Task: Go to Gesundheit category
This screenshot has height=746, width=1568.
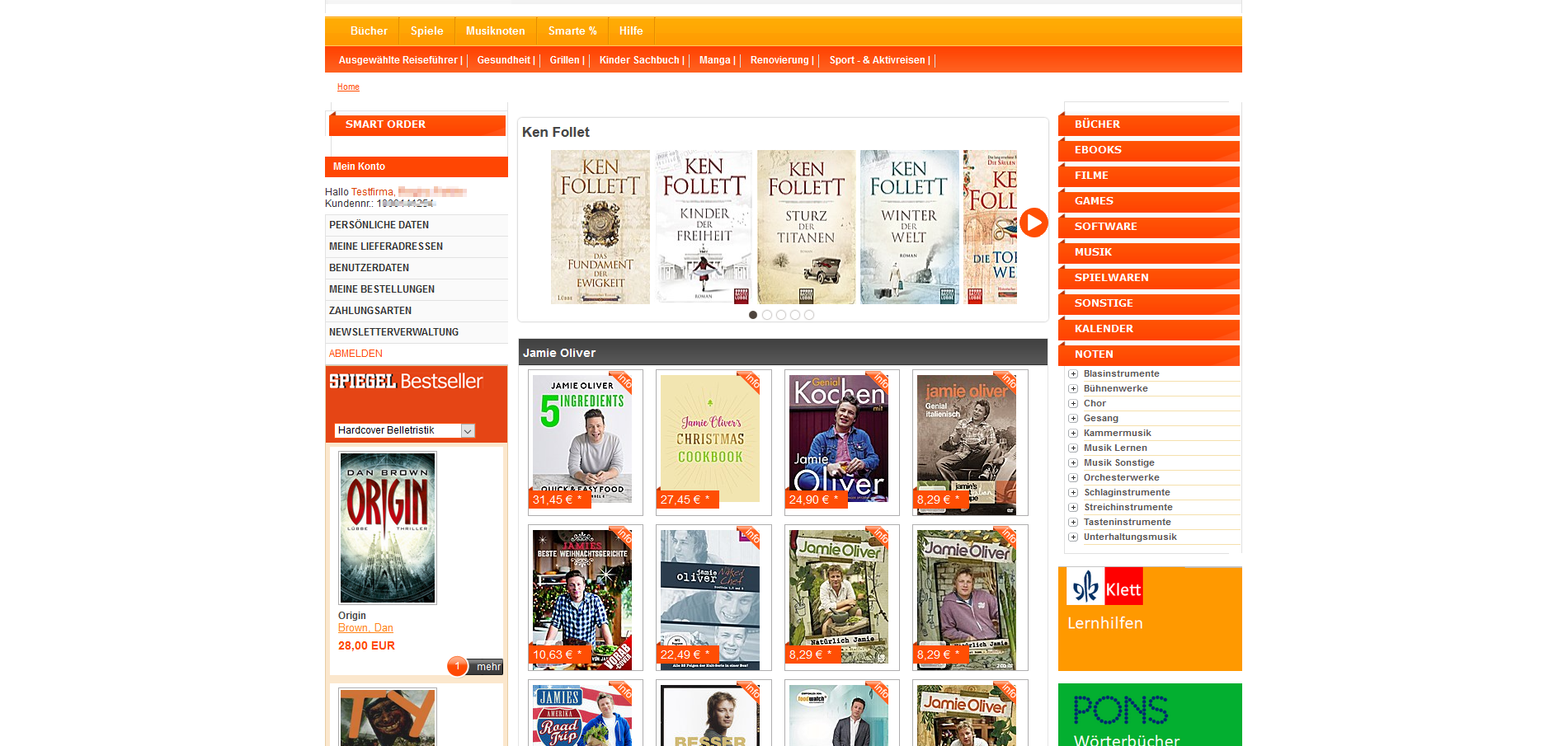Action: [x=506, y=60]
